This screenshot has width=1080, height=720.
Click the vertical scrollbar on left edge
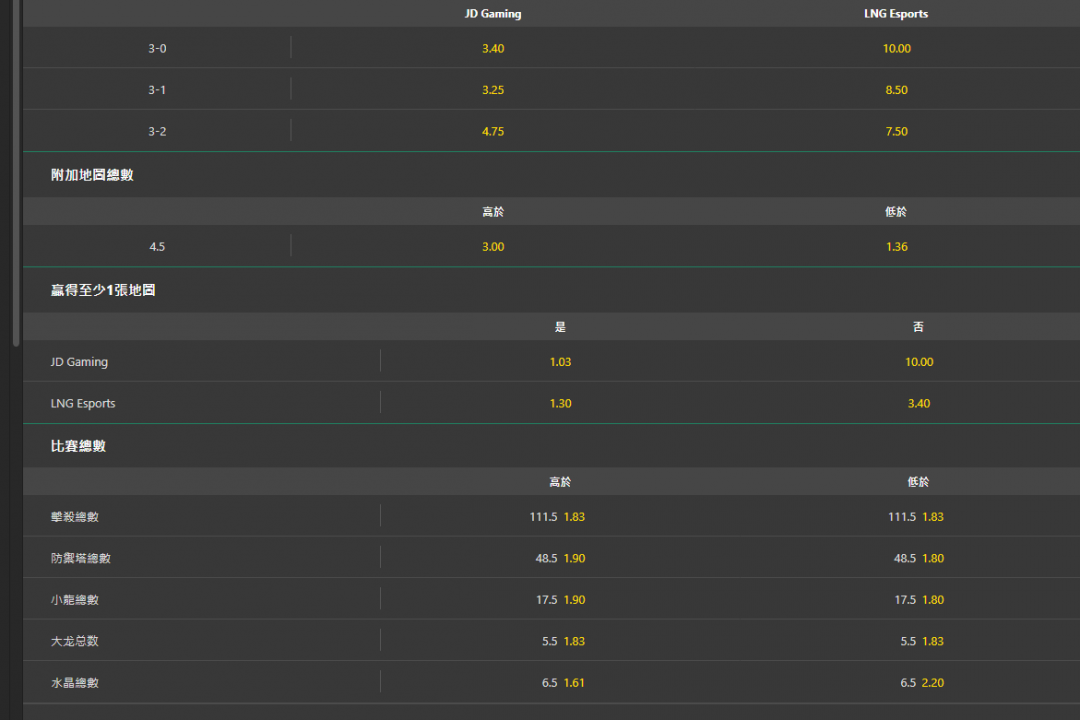point(16,172)
